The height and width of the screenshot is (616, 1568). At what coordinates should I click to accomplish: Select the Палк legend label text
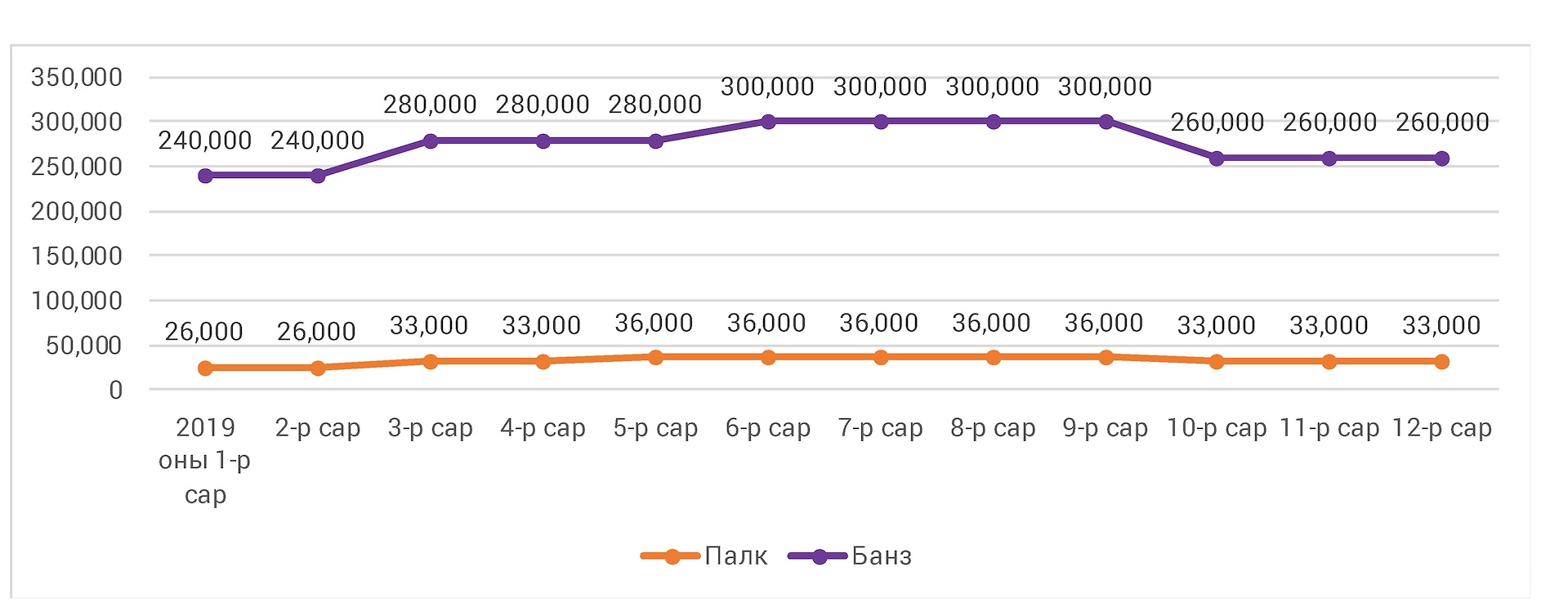coord(735,556)
